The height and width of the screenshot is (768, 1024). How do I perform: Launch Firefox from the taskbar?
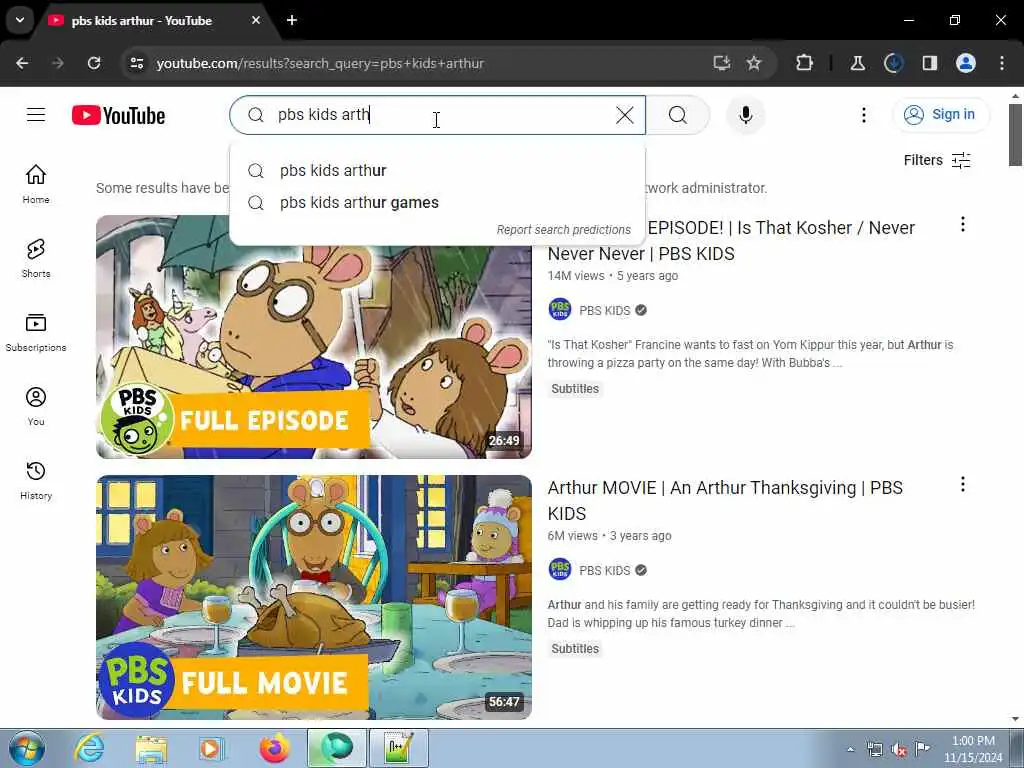click(274, 748)
